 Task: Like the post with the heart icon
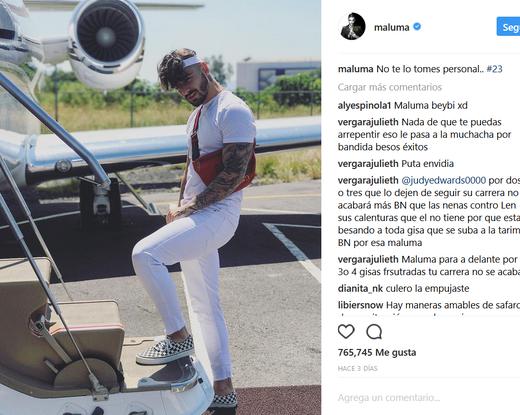(346, 332)
